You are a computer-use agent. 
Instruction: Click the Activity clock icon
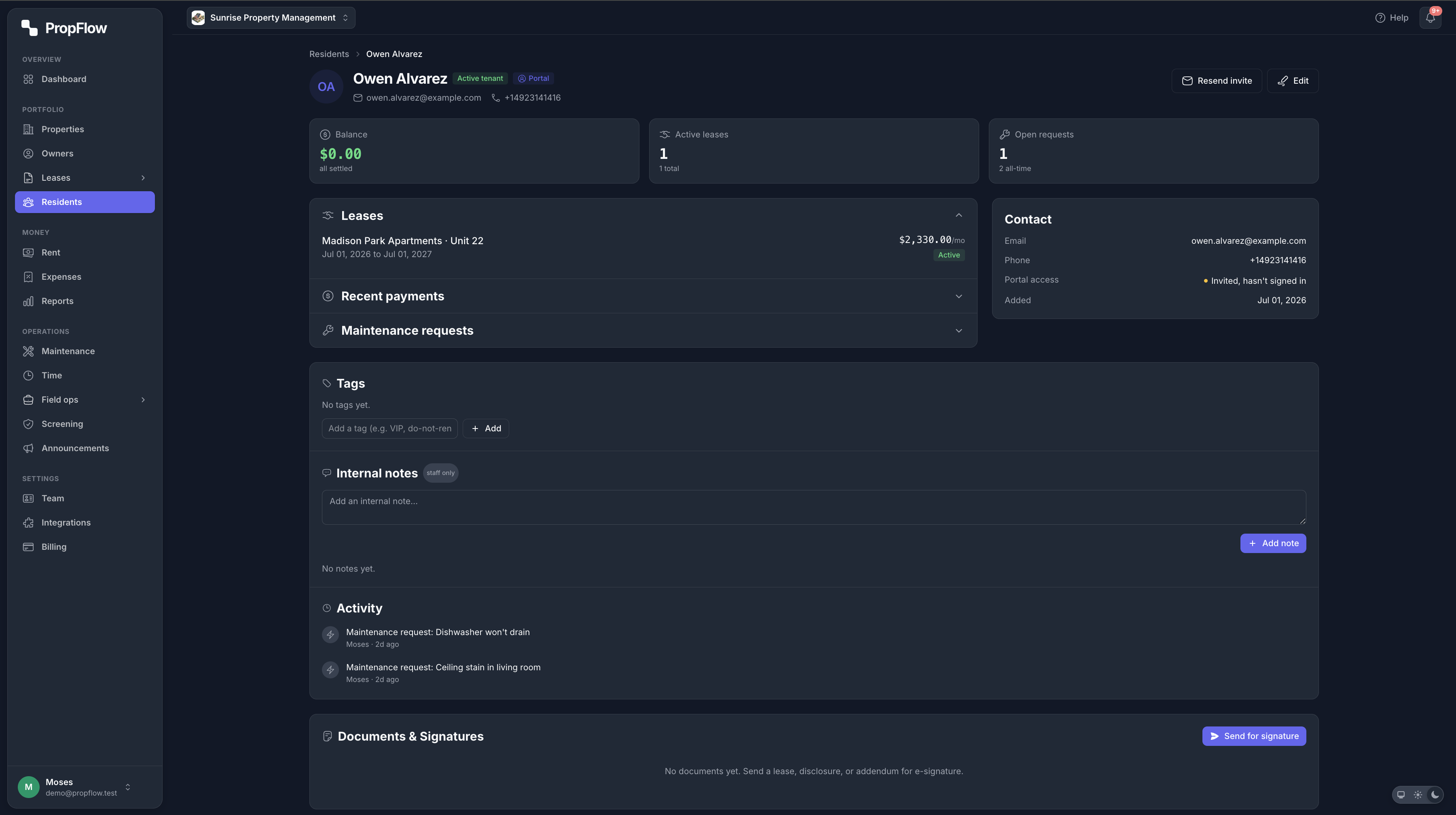327,608
